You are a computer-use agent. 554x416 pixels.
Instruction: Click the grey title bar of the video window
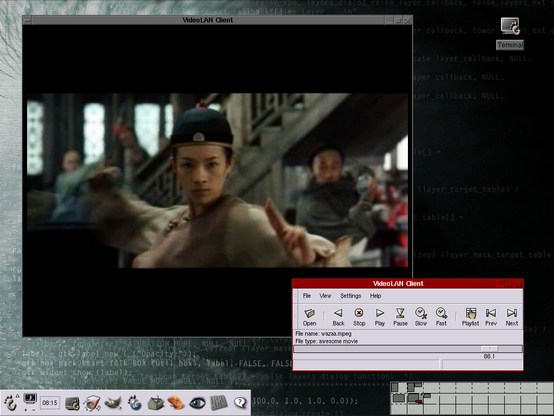click(208, 20)
